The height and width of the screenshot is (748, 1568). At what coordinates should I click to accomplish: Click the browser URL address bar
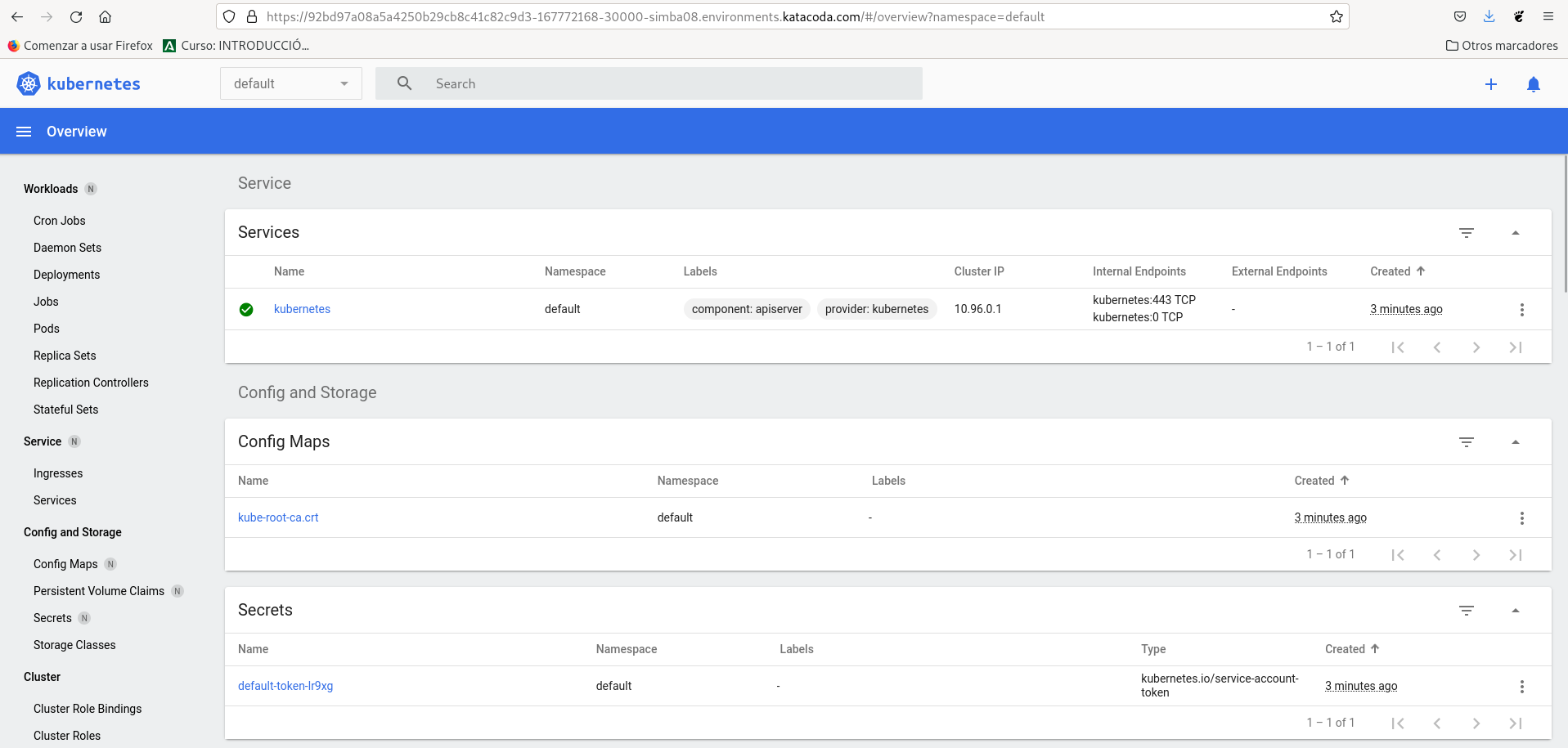point(783,16)
